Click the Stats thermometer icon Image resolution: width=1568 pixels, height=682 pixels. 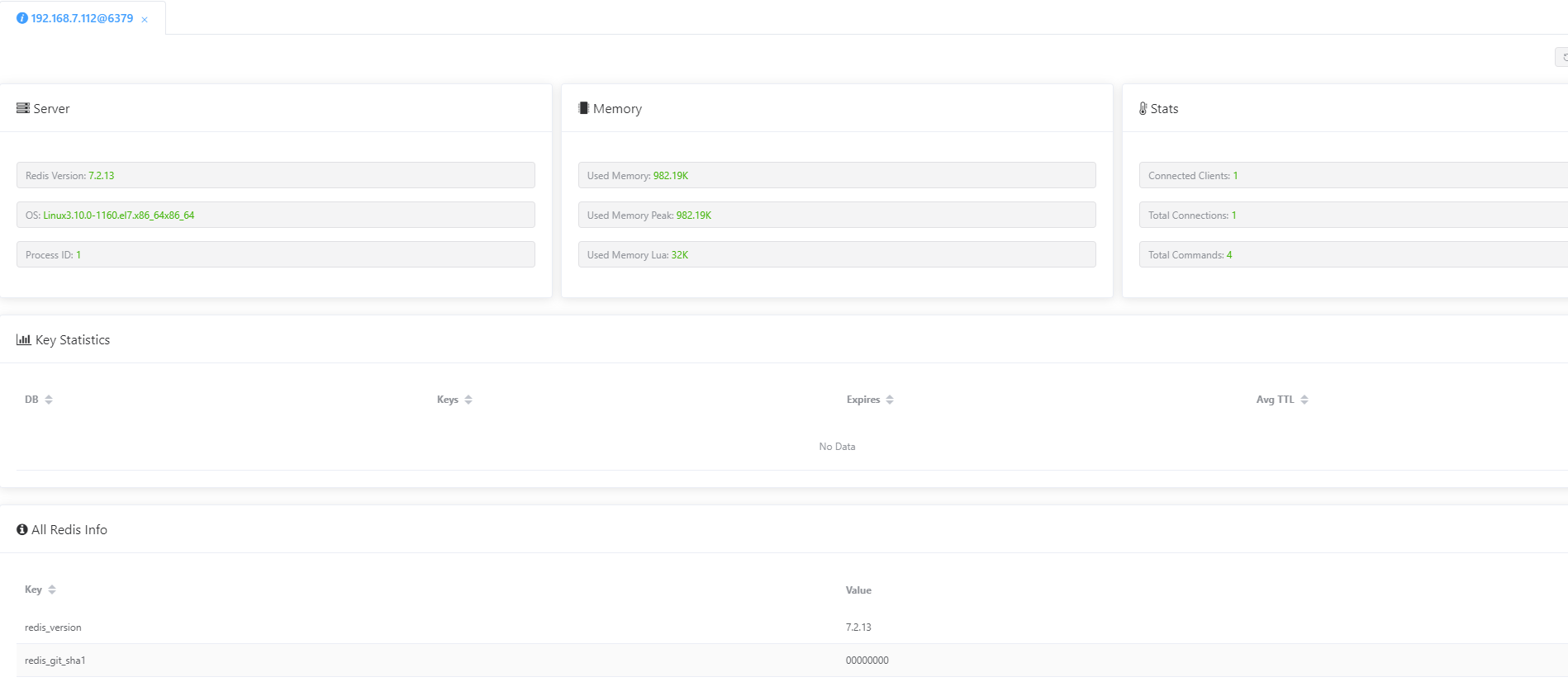tap(1143, 108)
